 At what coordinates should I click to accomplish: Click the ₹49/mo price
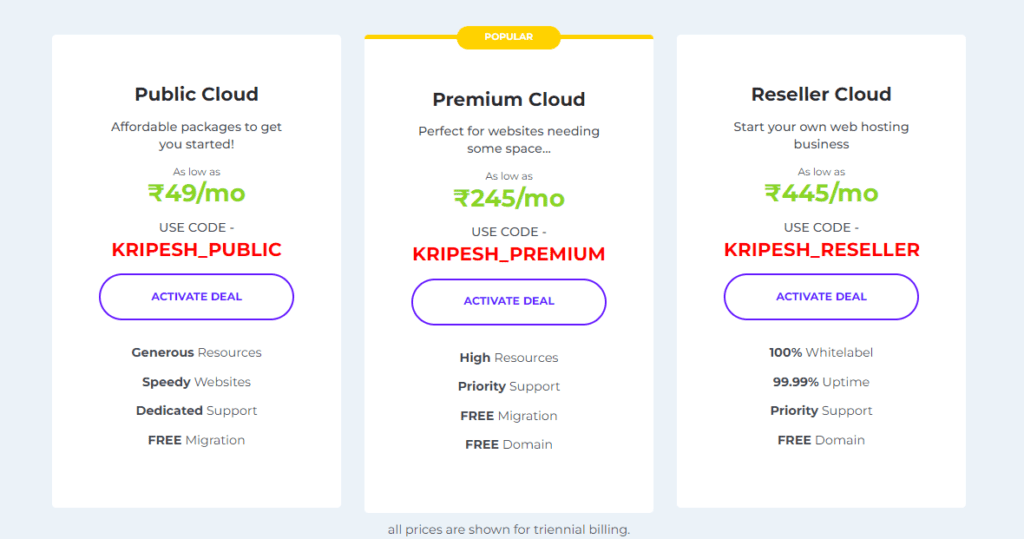(196, 193)
